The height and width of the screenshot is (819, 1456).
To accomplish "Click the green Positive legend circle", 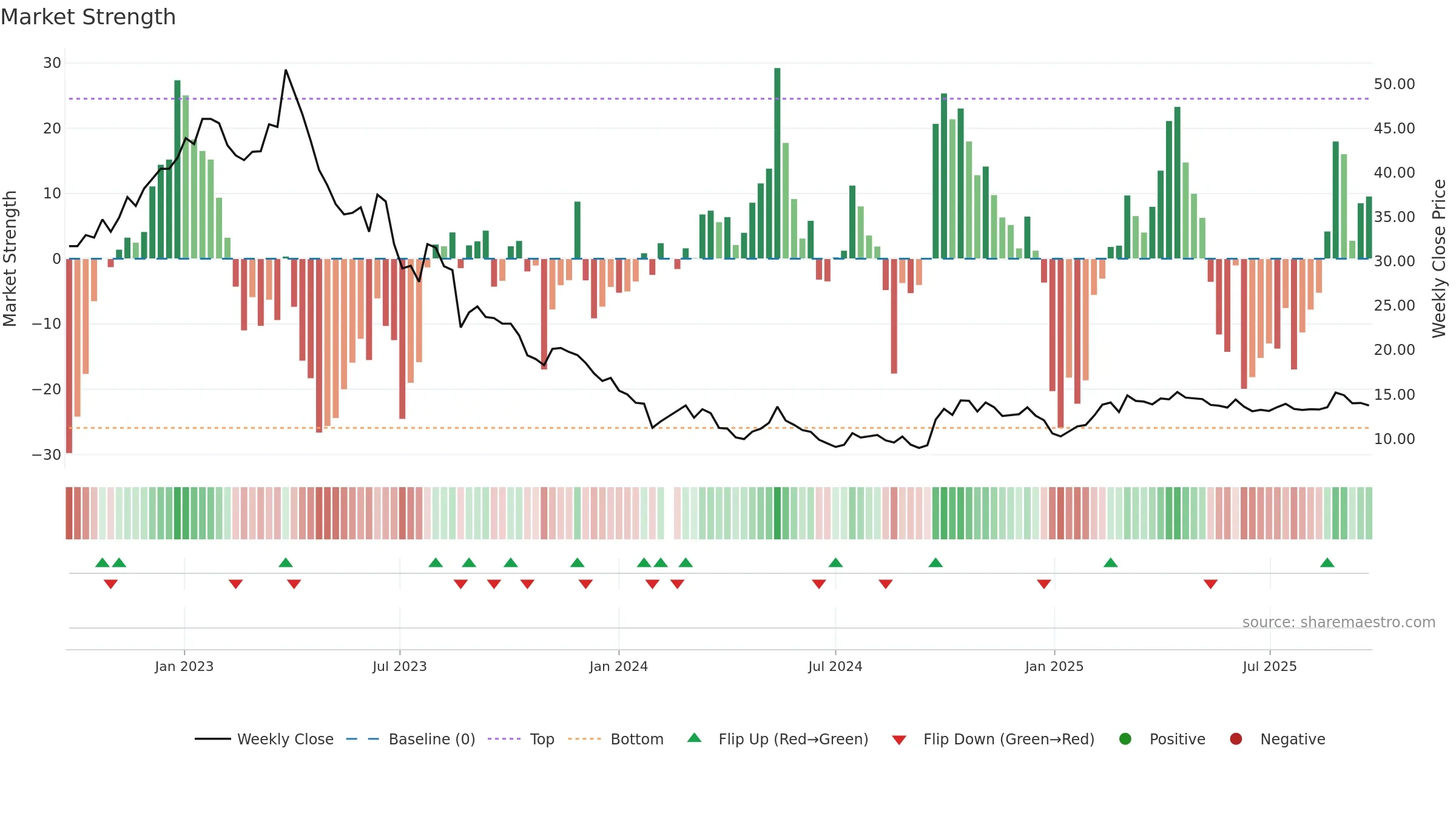I will point(1125,739).
